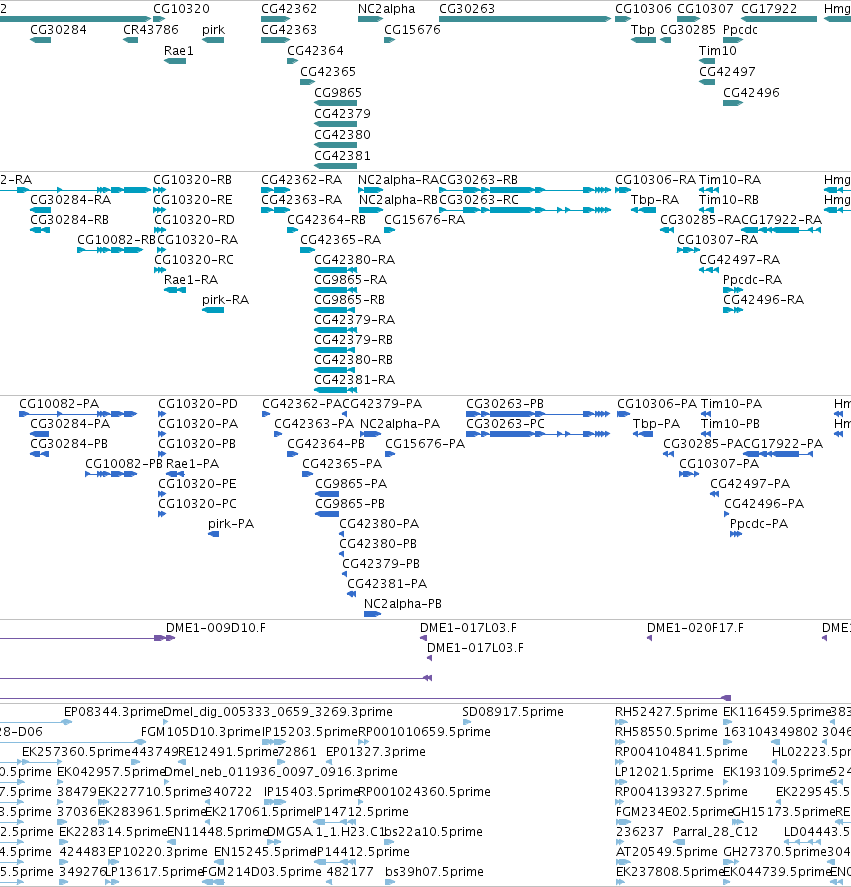Click transcript NC2alpha-RB
This screenshot has height=887, width=851.
click(x=398, y=200)
